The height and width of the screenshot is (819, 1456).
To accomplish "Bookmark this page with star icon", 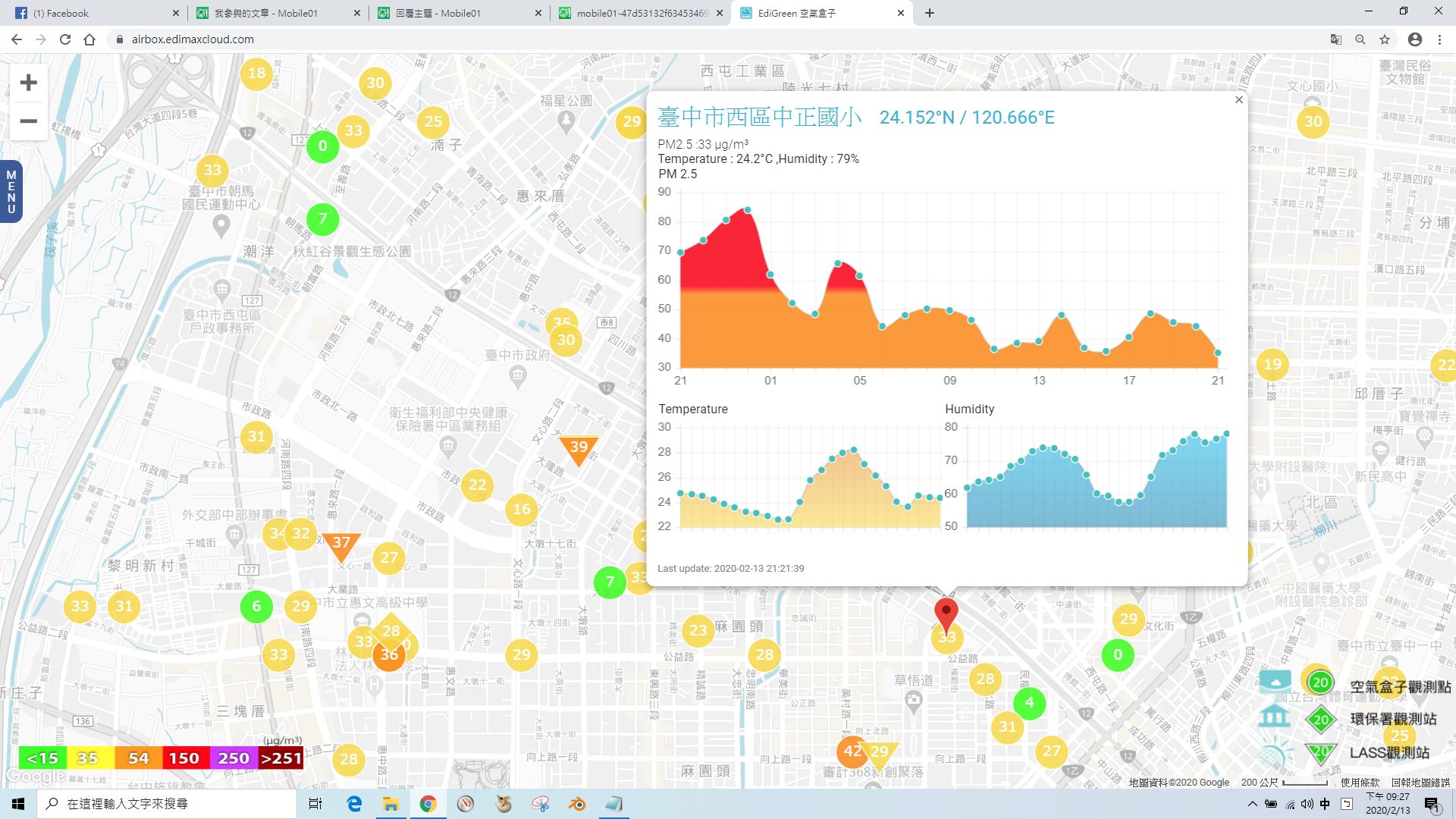I will tap(1385, 39).
